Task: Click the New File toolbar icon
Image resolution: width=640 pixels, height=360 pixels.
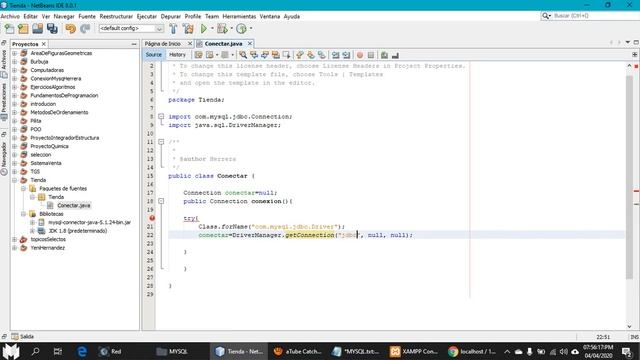Action: coord(9,29)
